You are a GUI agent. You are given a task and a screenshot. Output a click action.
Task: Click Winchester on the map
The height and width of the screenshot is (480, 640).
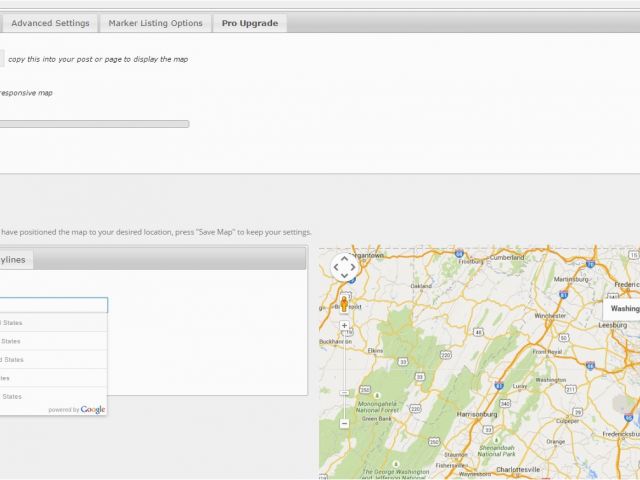pyautogui.click(x=550, y=316)
